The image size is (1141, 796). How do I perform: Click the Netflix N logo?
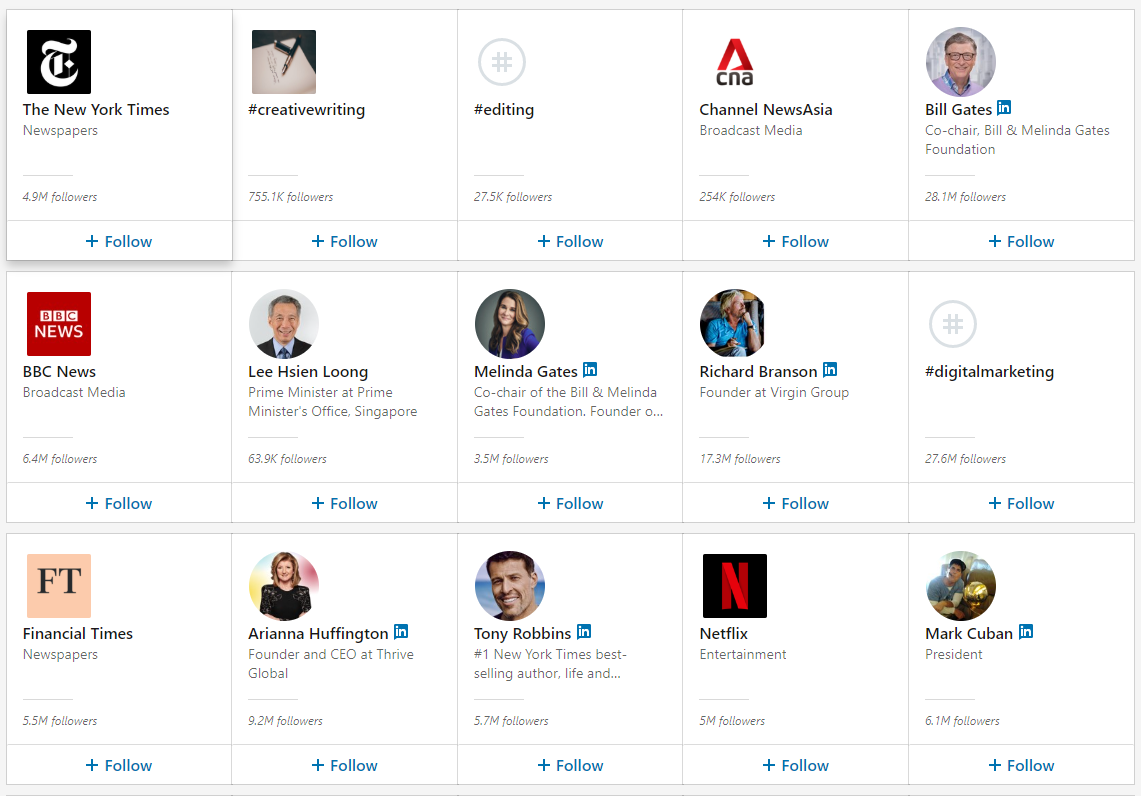click(734, 586)
